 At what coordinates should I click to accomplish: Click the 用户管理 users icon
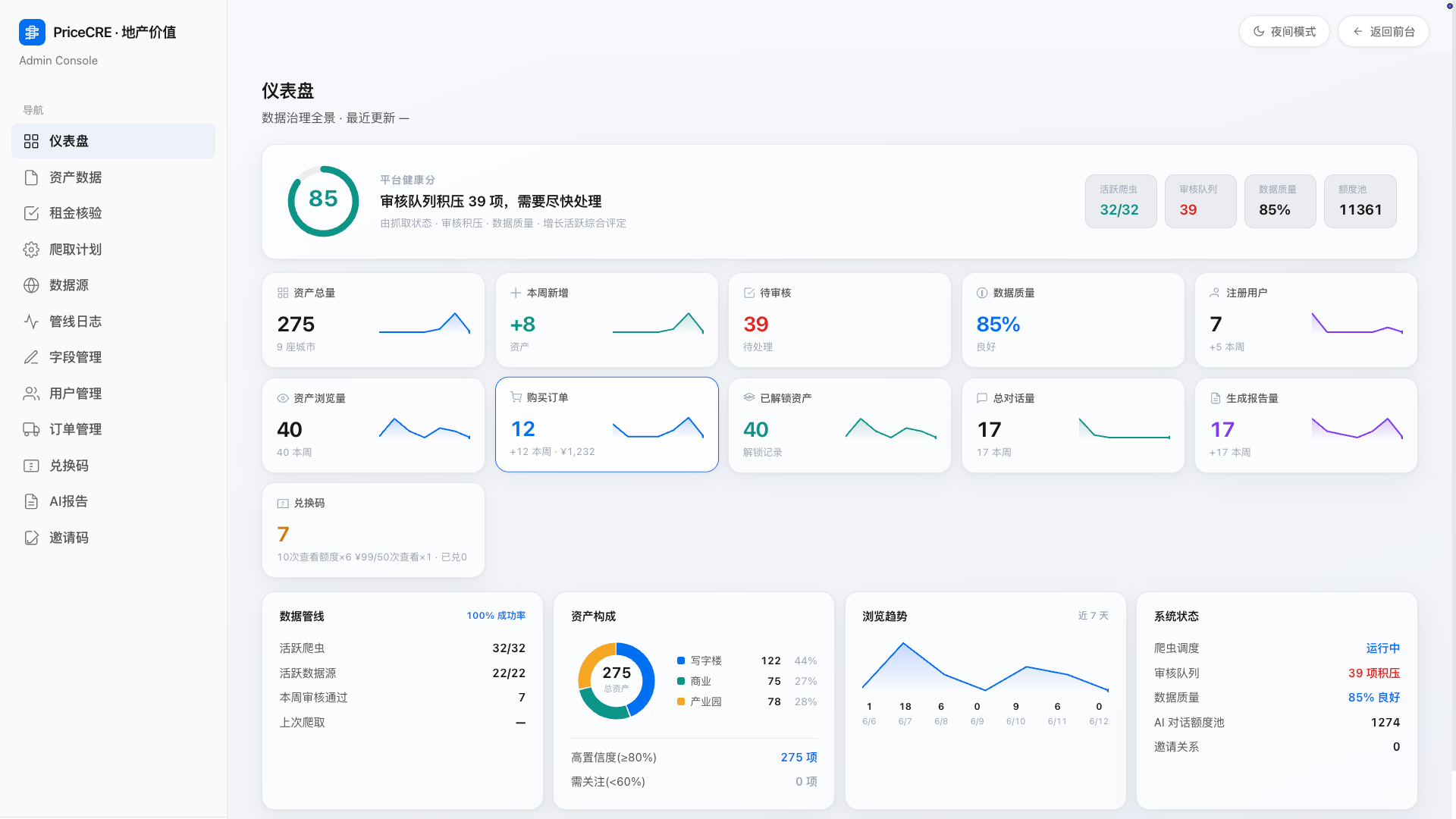pos(31,394)
